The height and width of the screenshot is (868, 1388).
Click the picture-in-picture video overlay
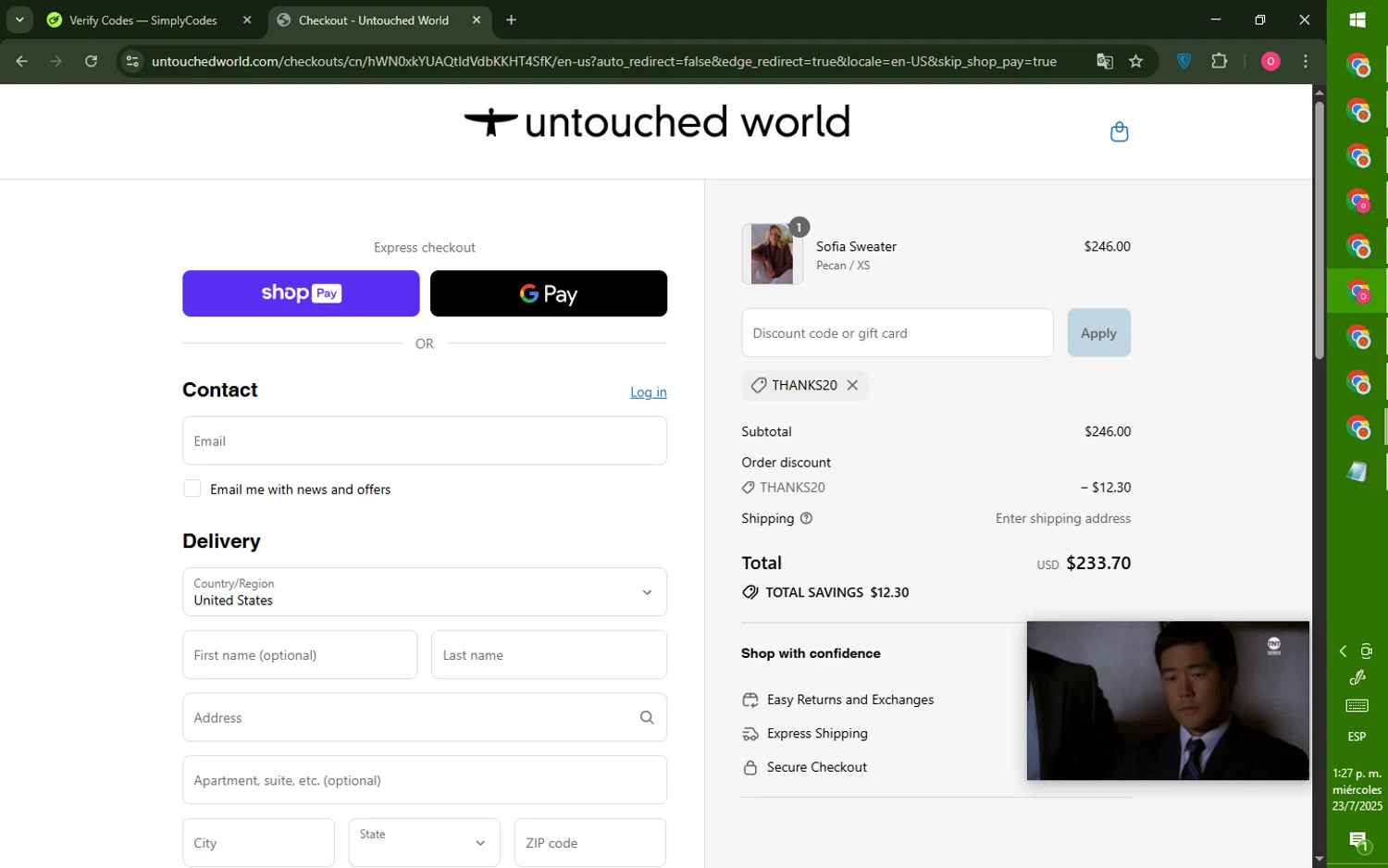pos(1168,701)
